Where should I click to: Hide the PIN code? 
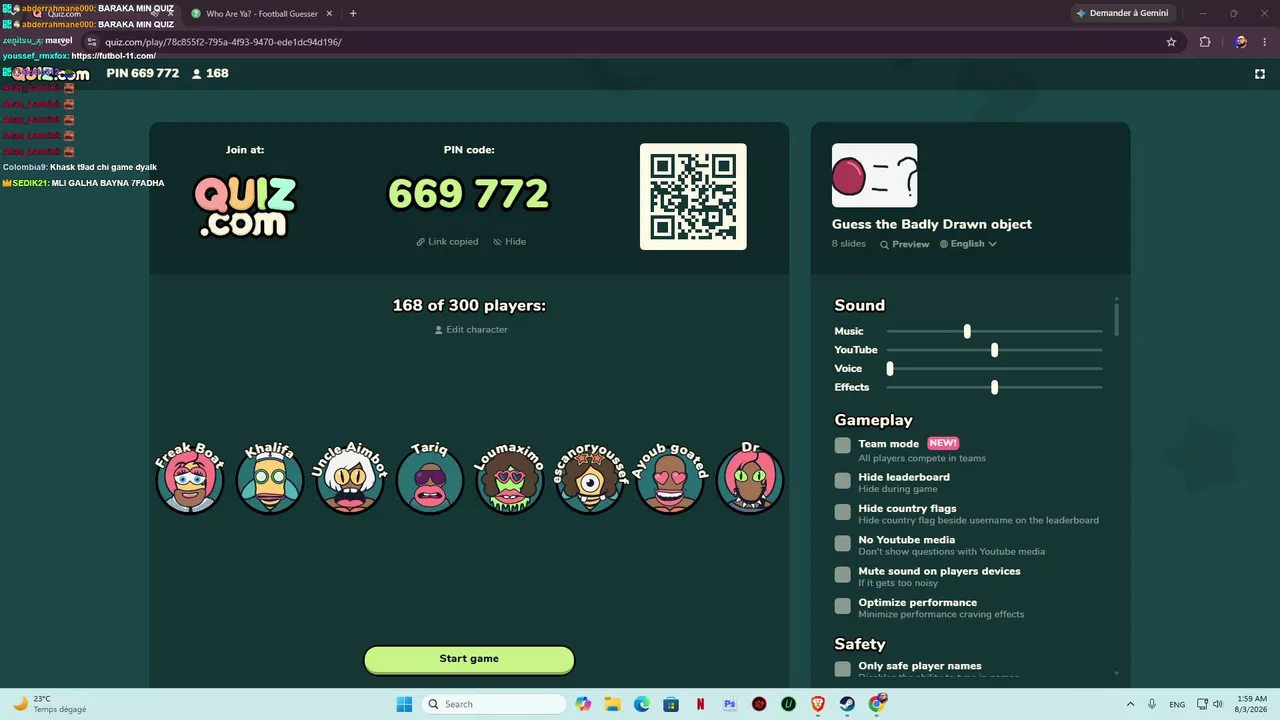click(509, 242)
